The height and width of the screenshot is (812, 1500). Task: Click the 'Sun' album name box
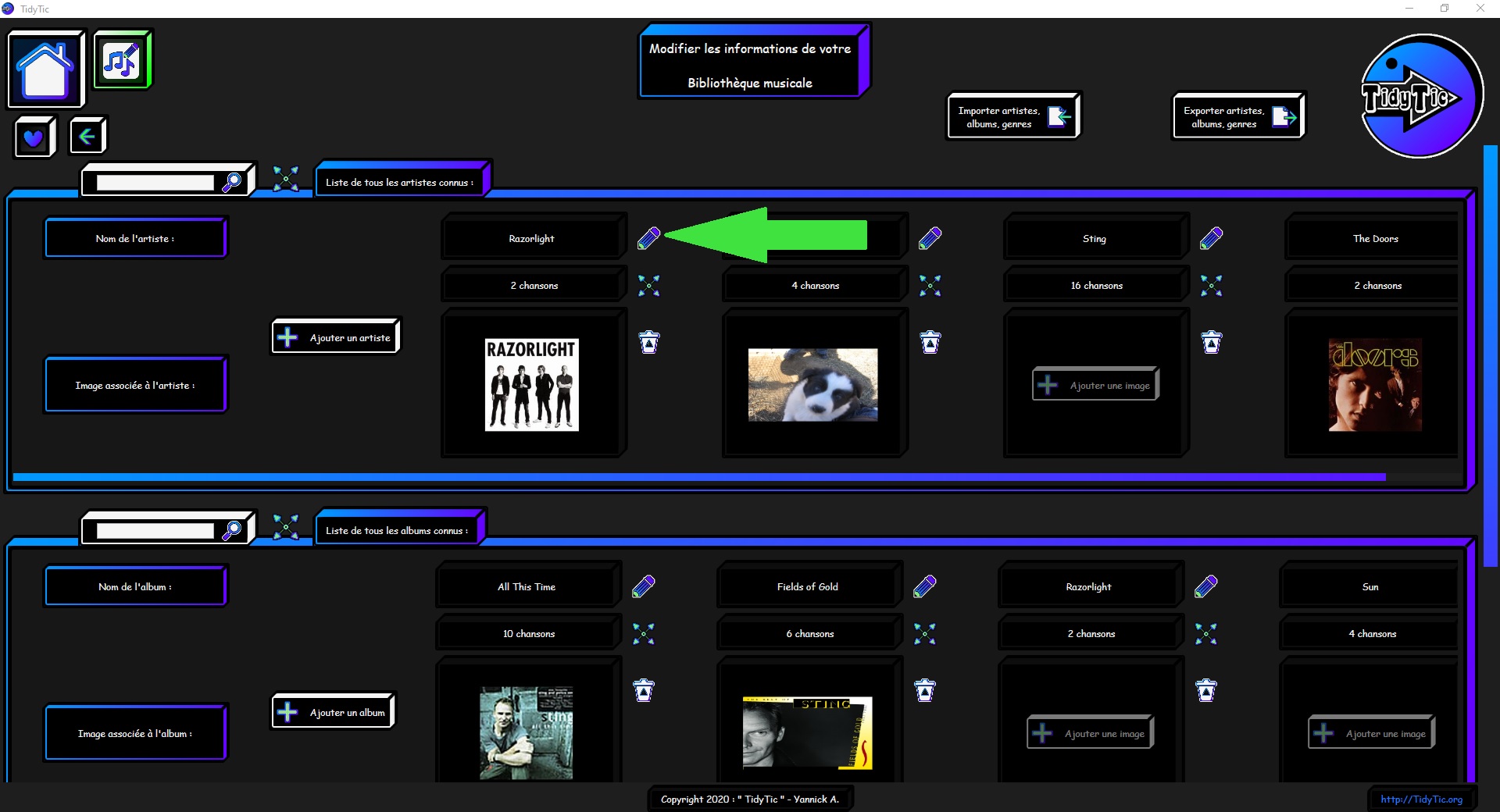tap(1369, 585)
